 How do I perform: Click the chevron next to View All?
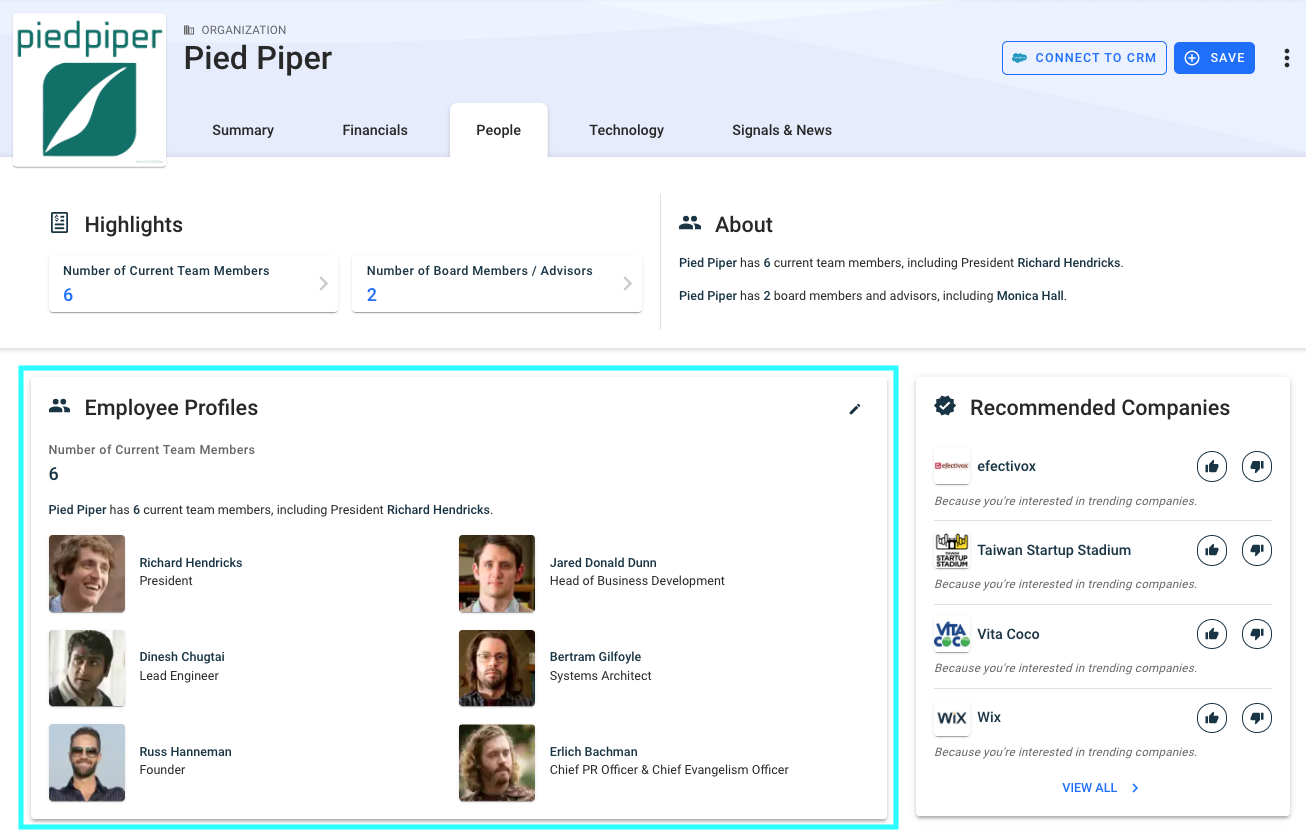coord(1135,788)
